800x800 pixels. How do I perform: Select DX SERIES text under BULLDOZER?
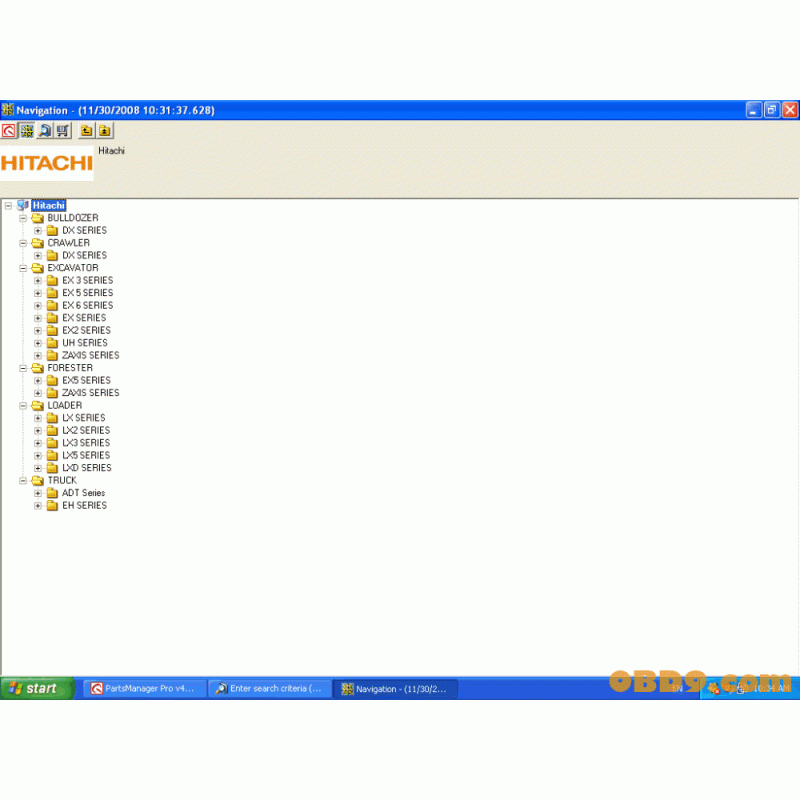[84, 231]
